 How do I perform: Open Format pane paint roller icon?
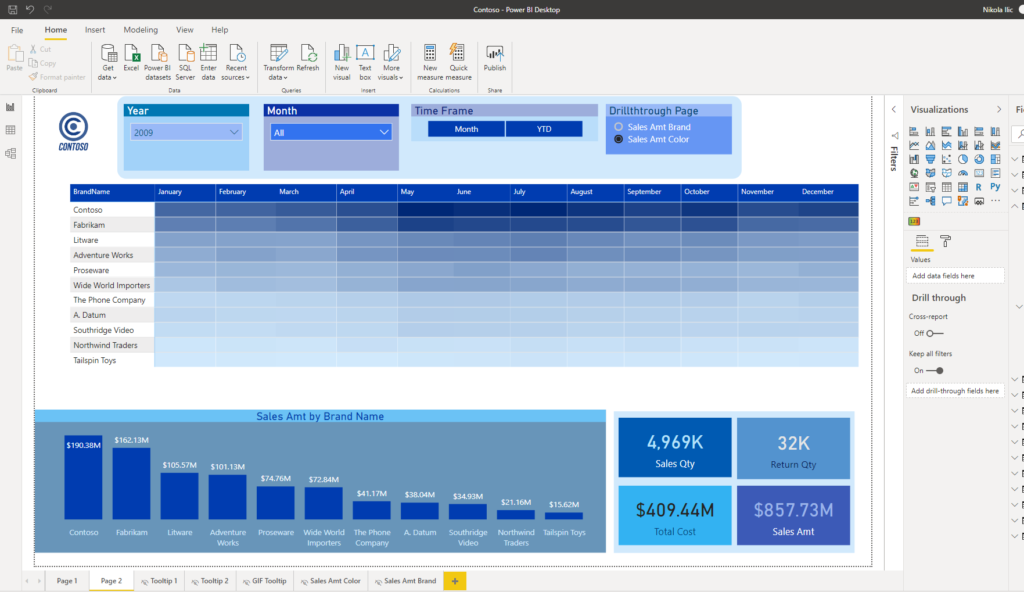click(945, 241)
